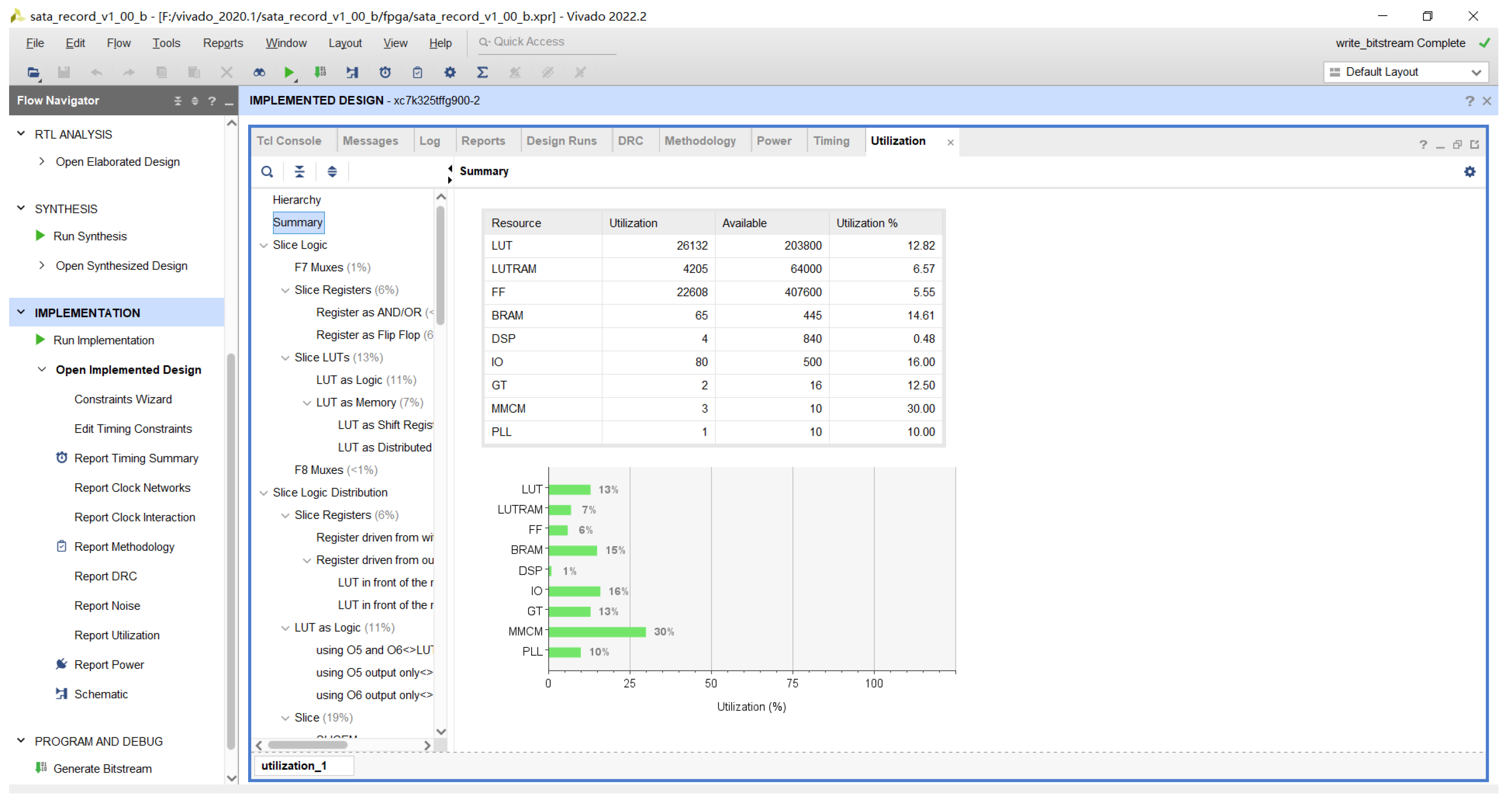This screenshot has height=807, width=1512.
Task: Collapse the IMPLEMENTATION section
Action: point(21,312)
